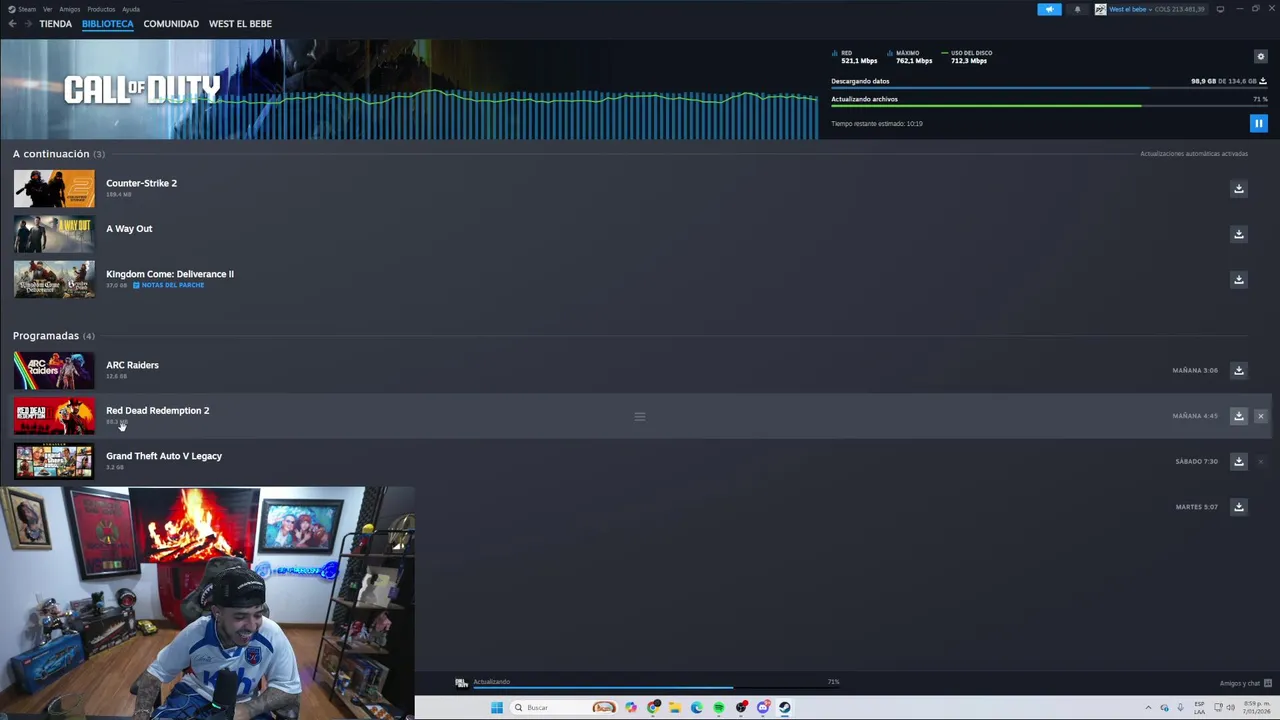Go to the TIENDA tab
Viewport: 1280px width, 720px height.
(56, 24)
